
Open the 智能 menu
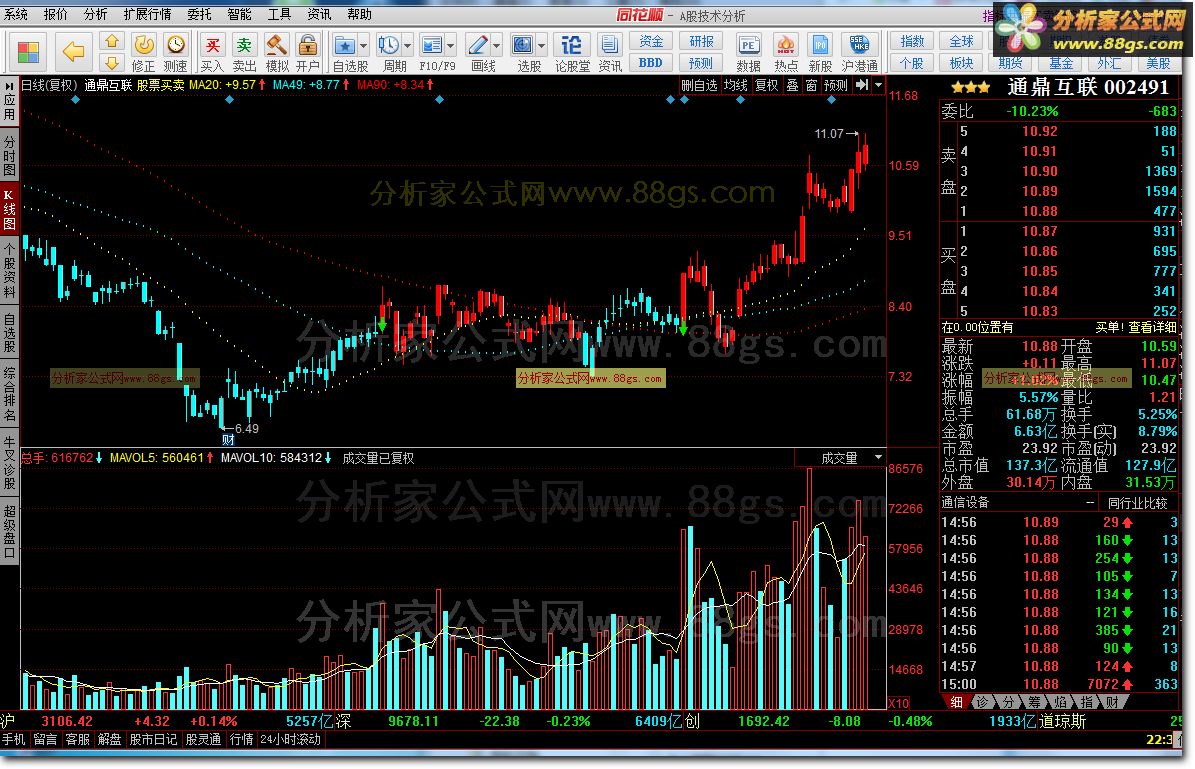pos(239,14)
